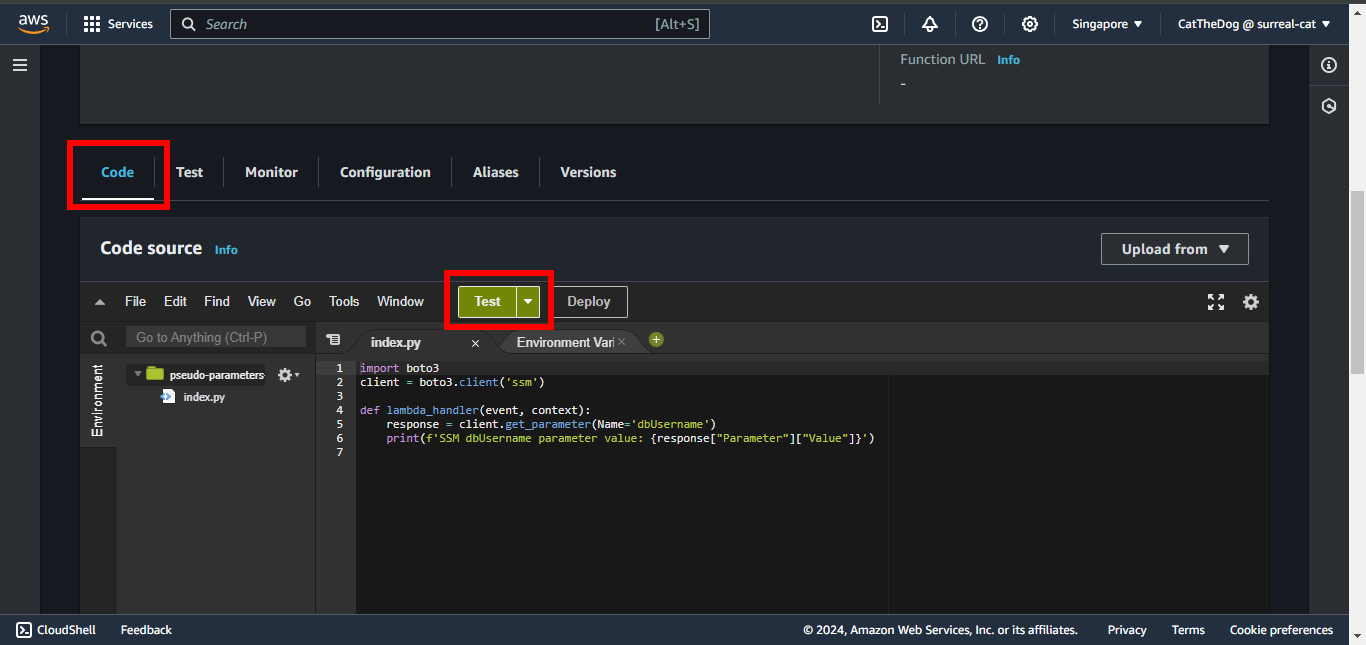Open the Services grid menu
Viewport: 1366px width, 645px height.
pyautogui.click(x=118, y=24)
